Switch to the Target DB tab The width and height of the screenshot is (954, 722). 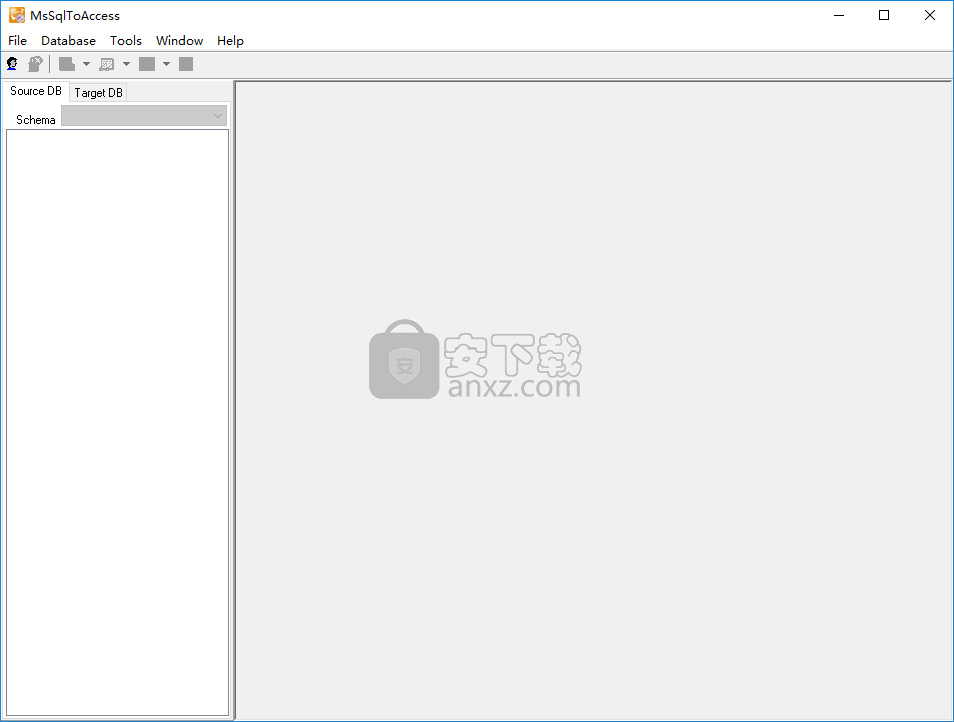pos(99,92)
